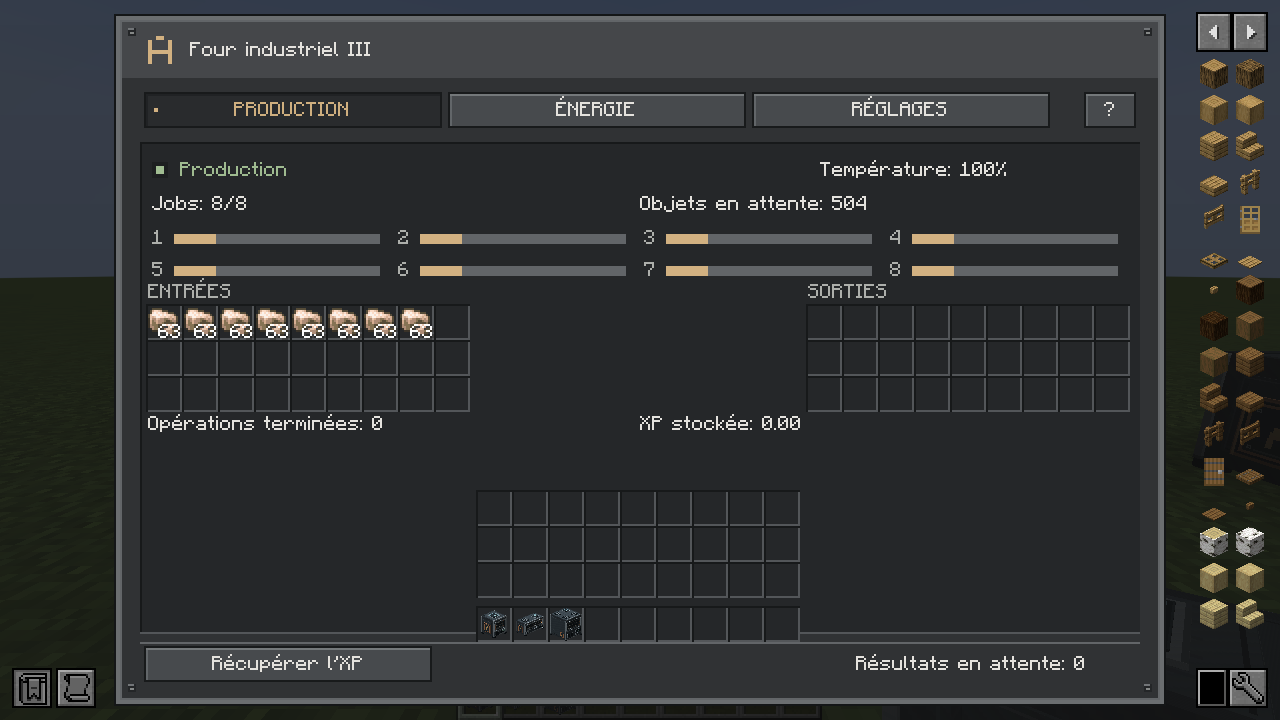
Task: Click the "Résultats en attente: 0" text
Action: 969,663
